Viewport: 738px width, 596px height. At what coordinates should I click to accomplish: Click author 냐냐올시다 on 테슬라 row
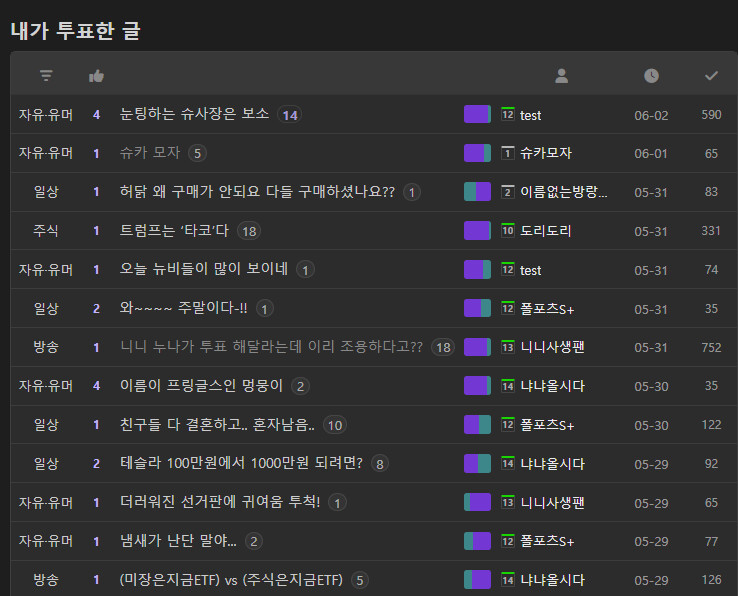pos(552,464)
